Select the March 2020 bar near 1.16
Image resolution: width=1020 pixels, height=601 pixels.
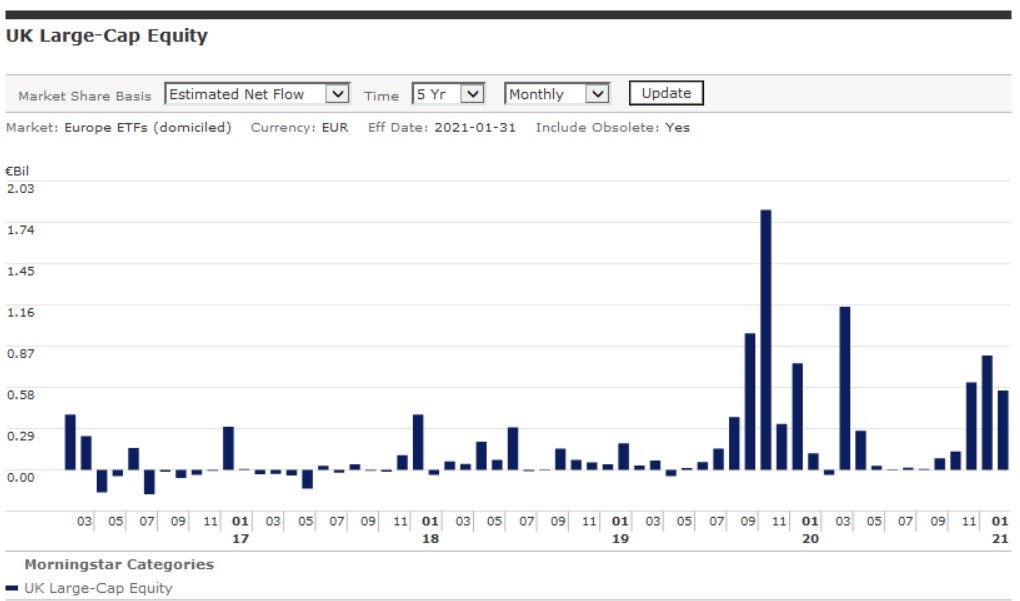coord(845,388)
